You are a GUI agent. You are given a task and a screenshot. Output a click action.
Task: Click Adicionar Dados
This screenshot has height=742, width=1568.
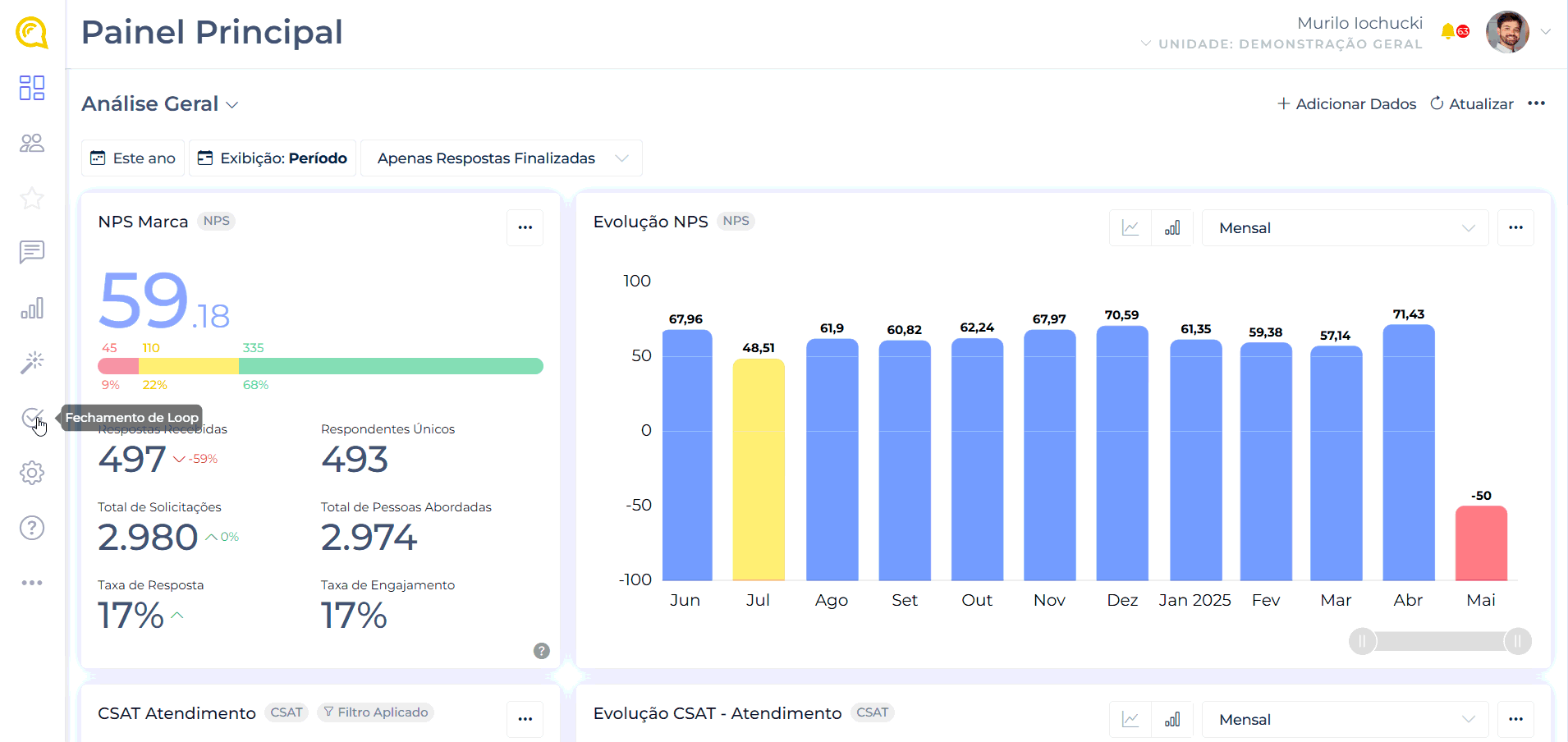pyautogui.click(x=1347, y=104)
